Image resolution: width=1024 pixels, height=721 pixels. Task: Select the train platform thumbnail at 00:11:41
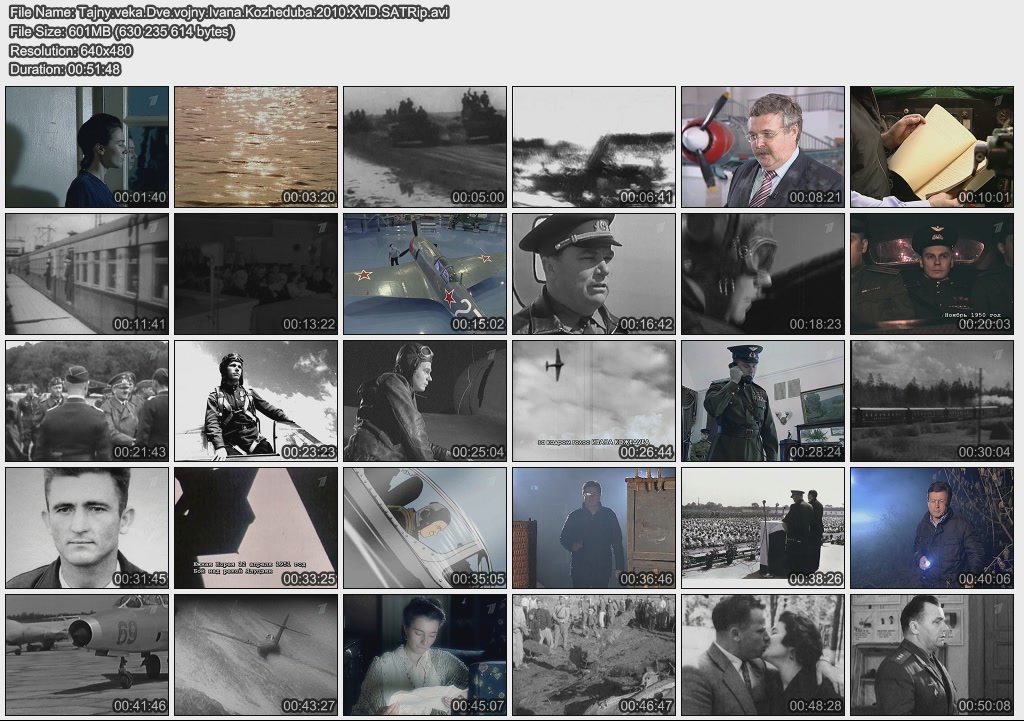[x=87, y=274]
